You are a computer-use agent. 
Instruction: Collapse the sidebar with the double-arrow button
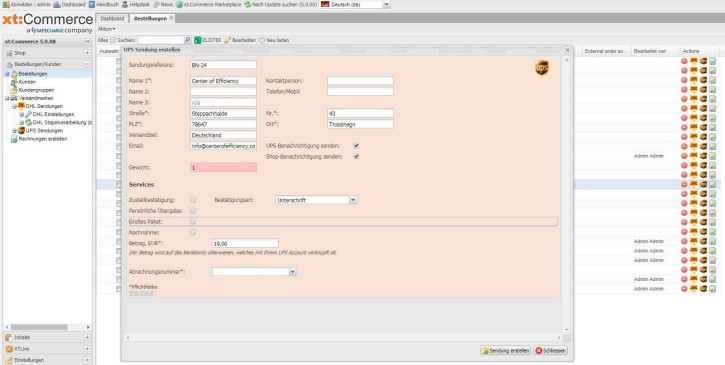coord(87,42)
